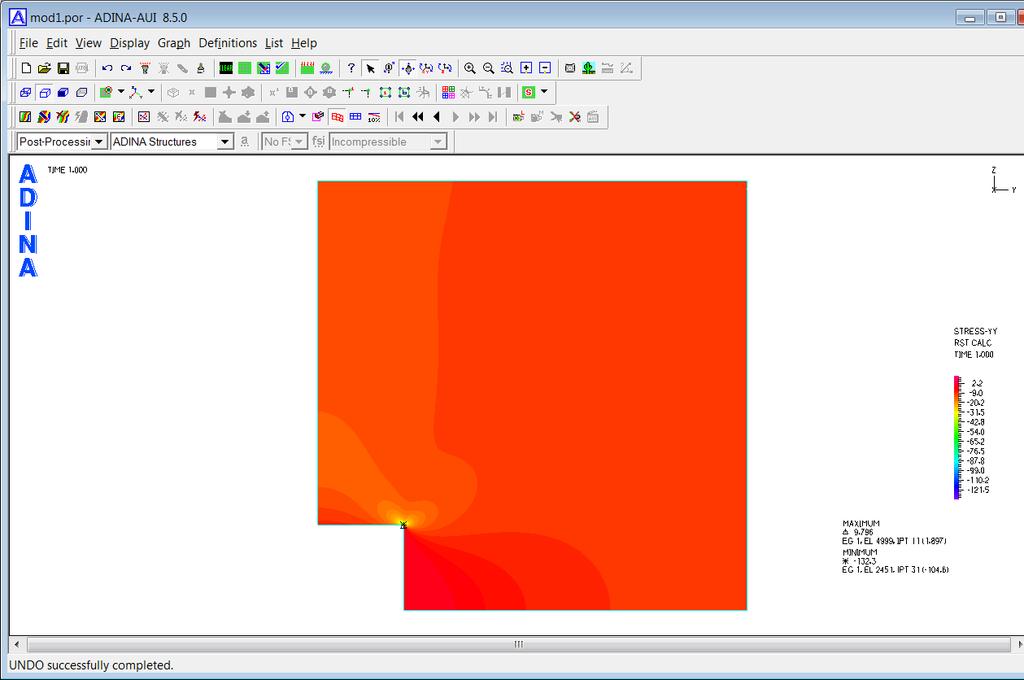Redo the last undone action

coord(126,68)
